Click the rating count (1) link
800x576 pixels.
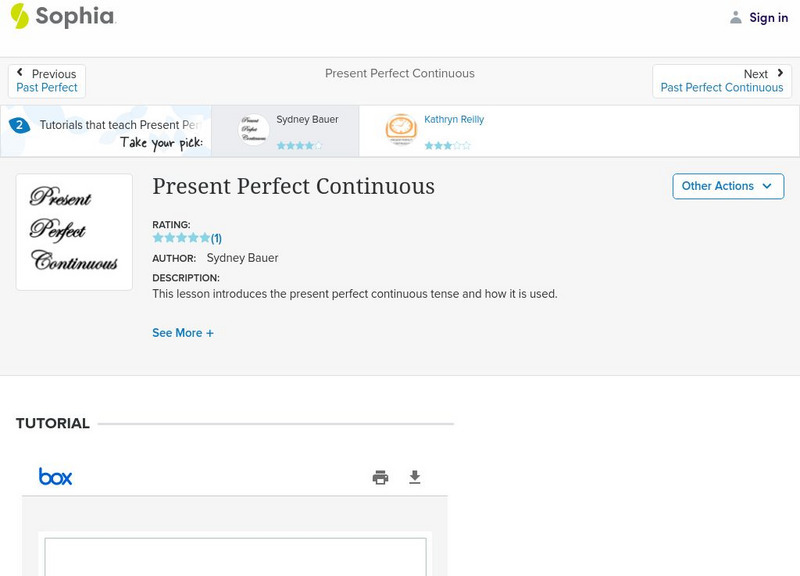[x=216, y=238]
